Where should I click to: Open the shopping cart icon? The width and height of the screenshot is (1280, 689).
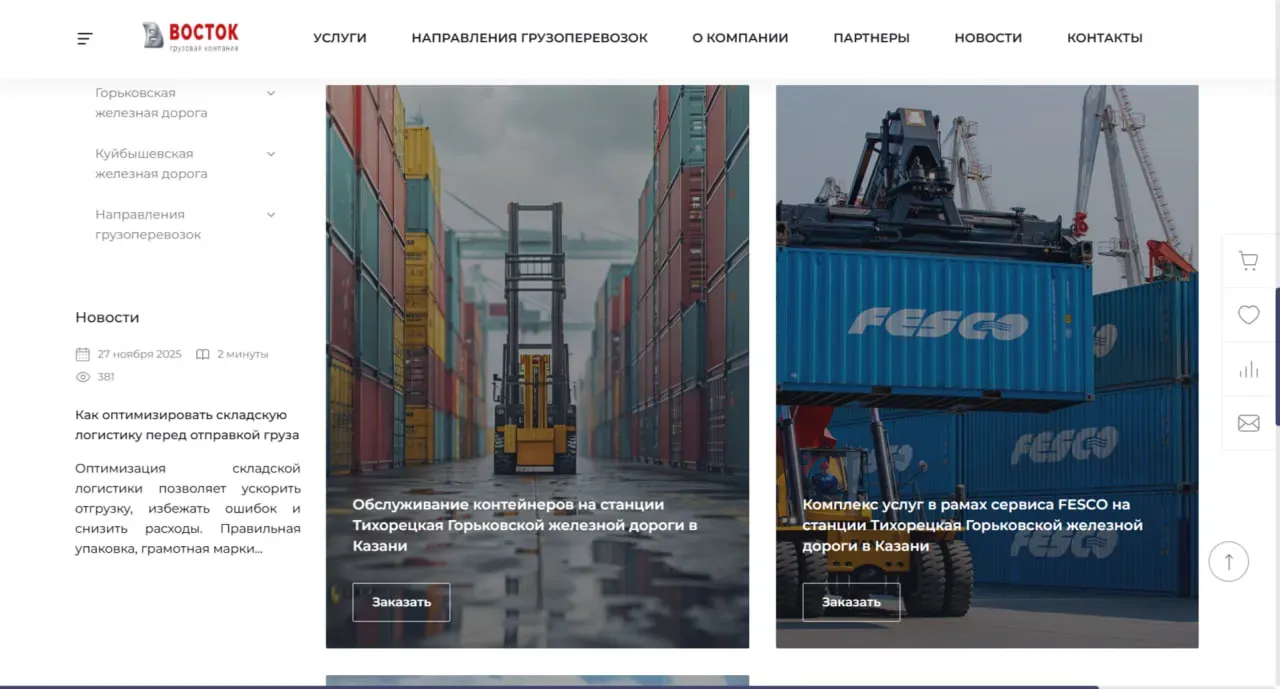tap(1248, 261)
